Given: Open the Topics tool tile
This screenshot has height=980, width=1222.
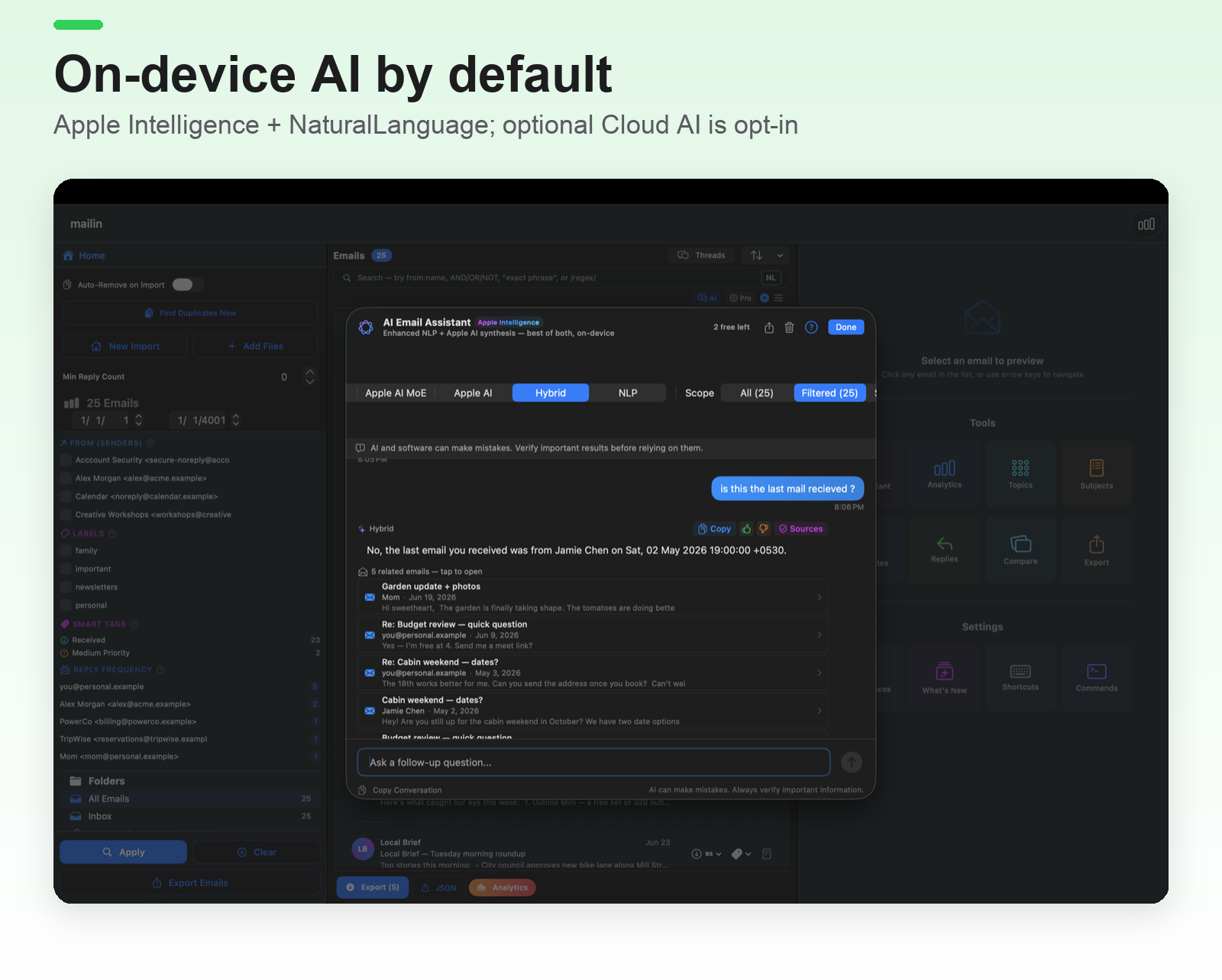Looking at the screenshot, I should pyautogui.click(x=1020, y=474).
